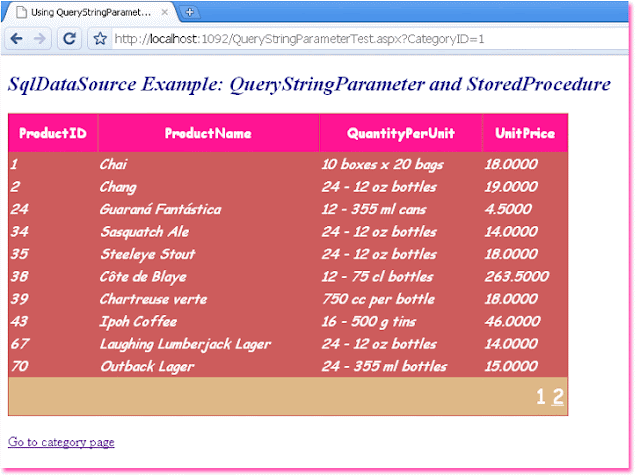Click the 750 cc per bottle cell

(x=401, y=299)
